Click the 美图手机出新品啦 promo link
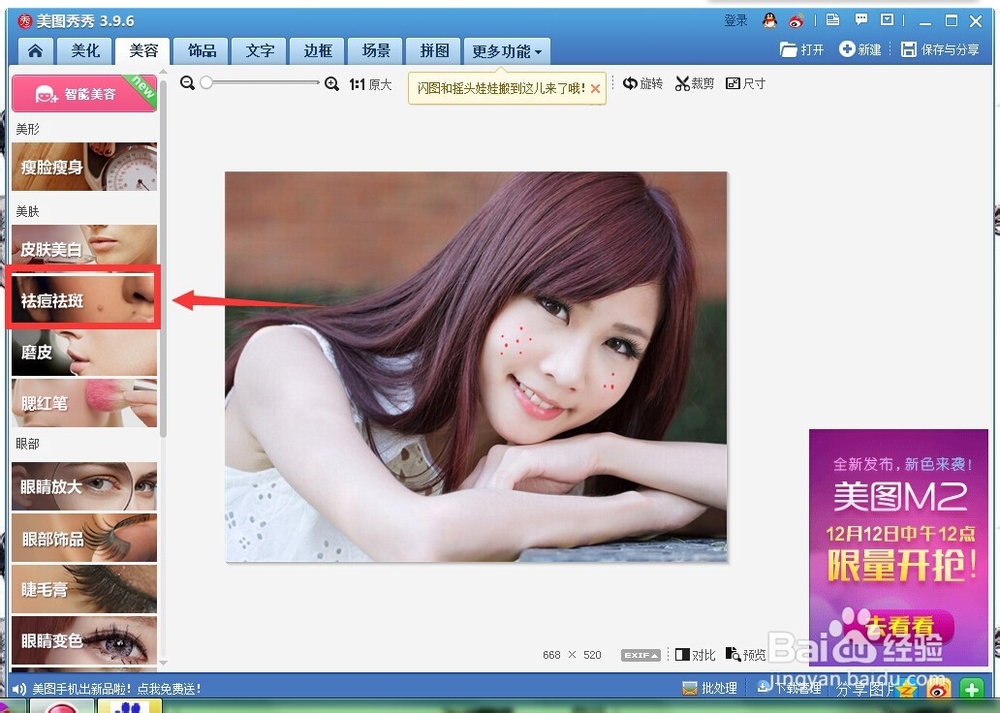Screen dimensions: 1000x713 117,689
